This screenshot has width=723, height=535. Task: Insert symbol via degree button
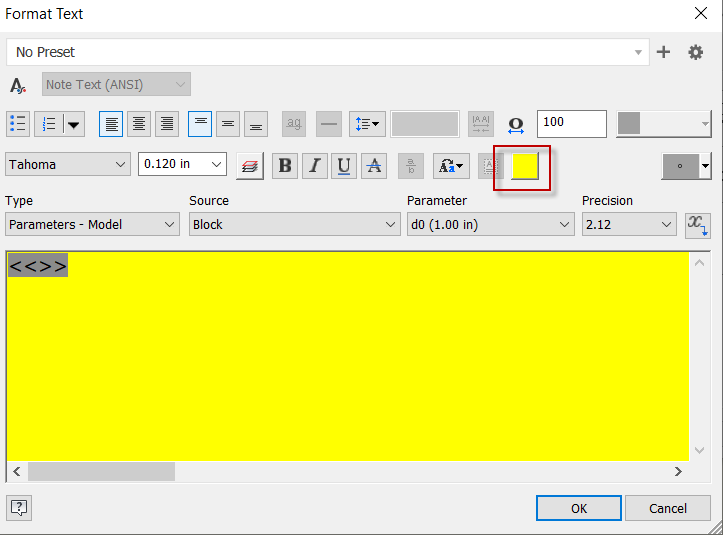coord(680,166)
